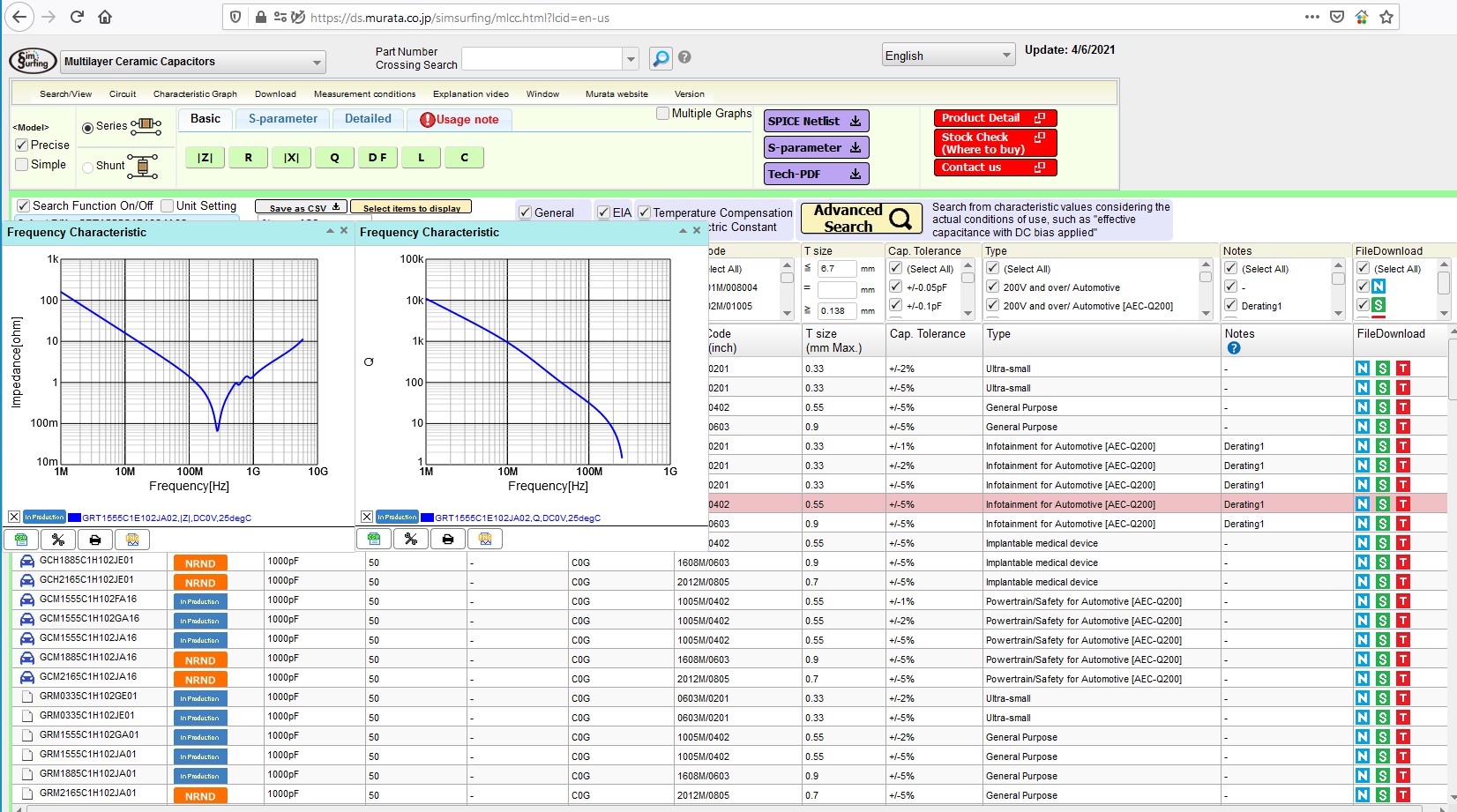The image size is (1457, 812).
Task: Bookmark this page with star icon
Action: pos(1386,17)
